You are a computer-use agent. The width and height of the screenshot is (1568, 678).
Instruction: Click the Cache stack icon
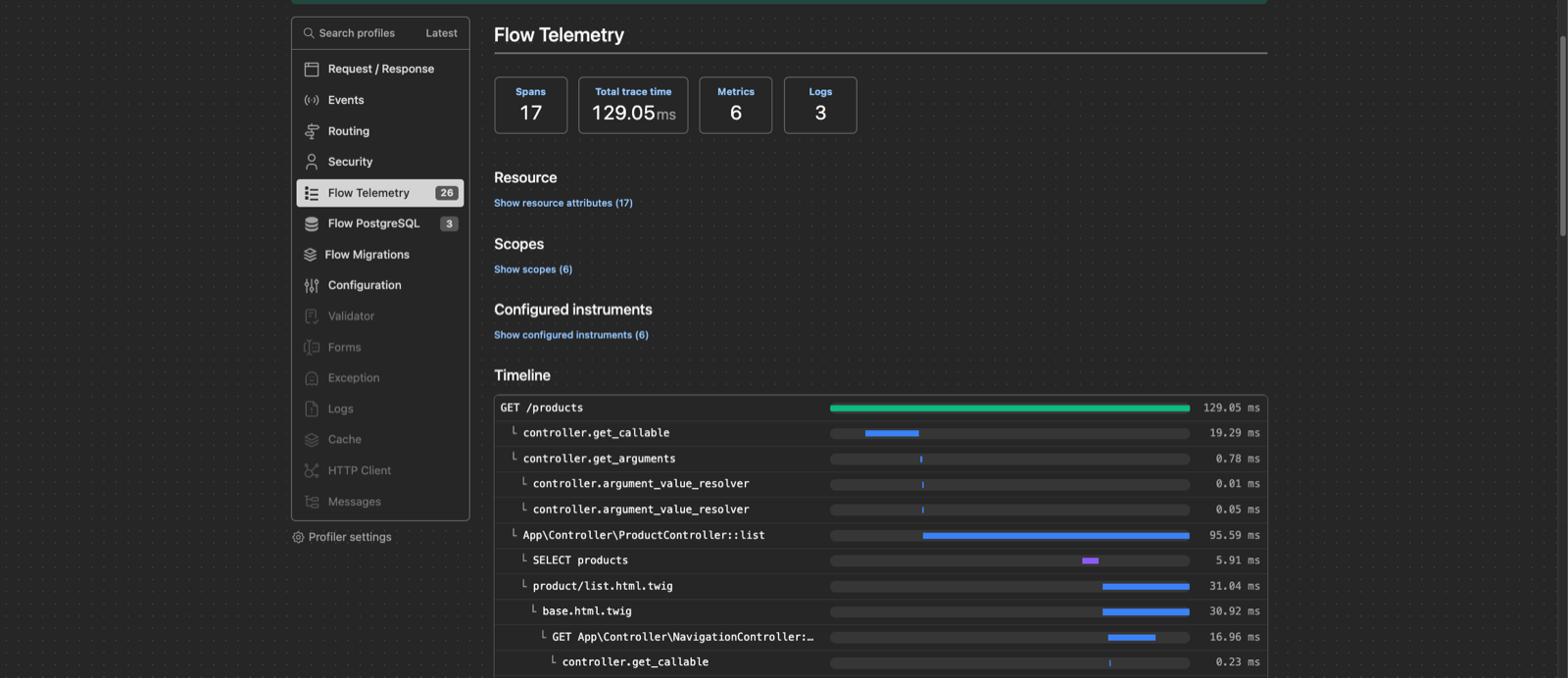tap(312, 440)
